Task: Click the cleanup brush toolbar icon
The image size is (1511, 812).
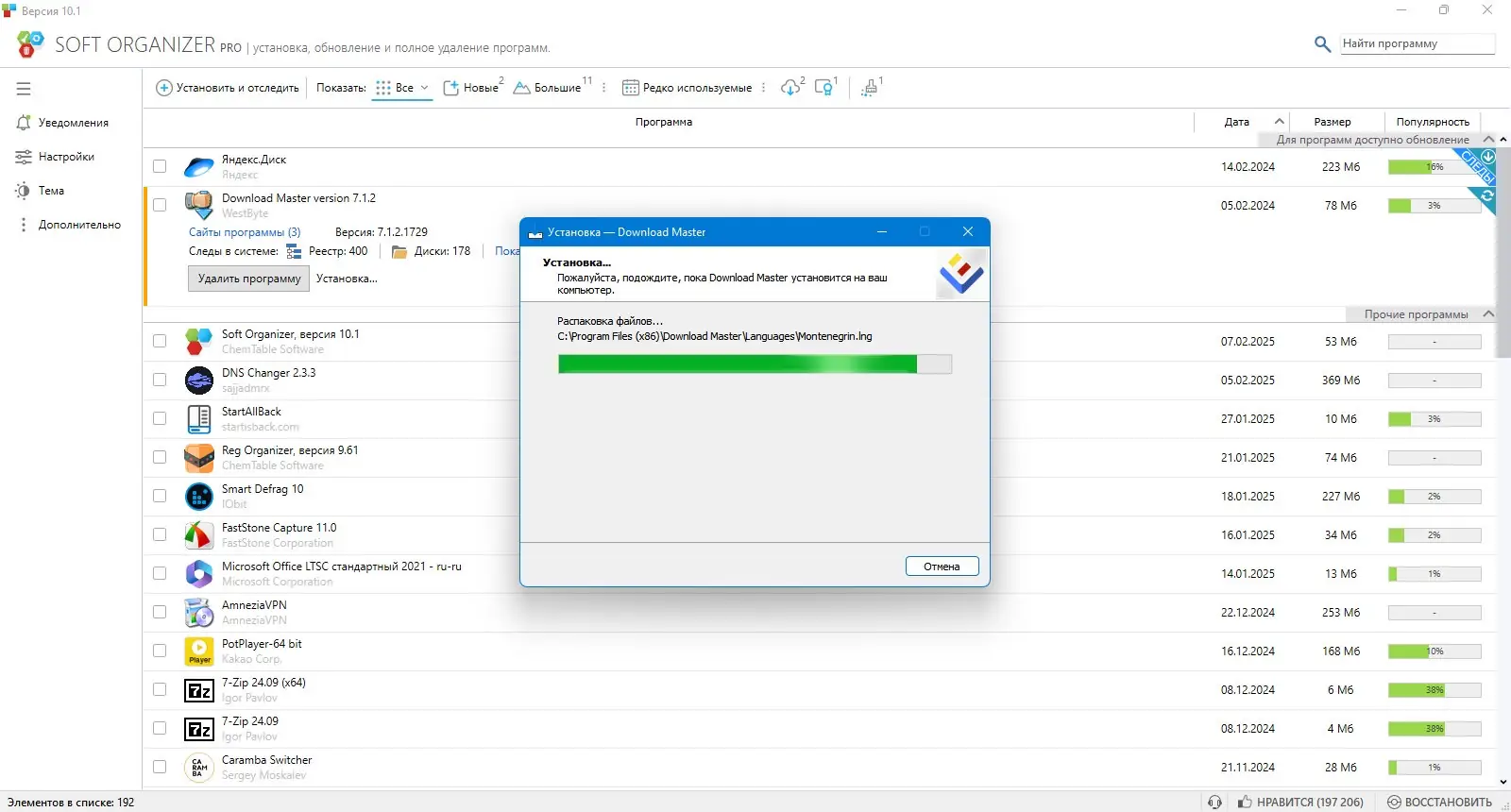Action: pyautogui.click(x=871, y=88)
